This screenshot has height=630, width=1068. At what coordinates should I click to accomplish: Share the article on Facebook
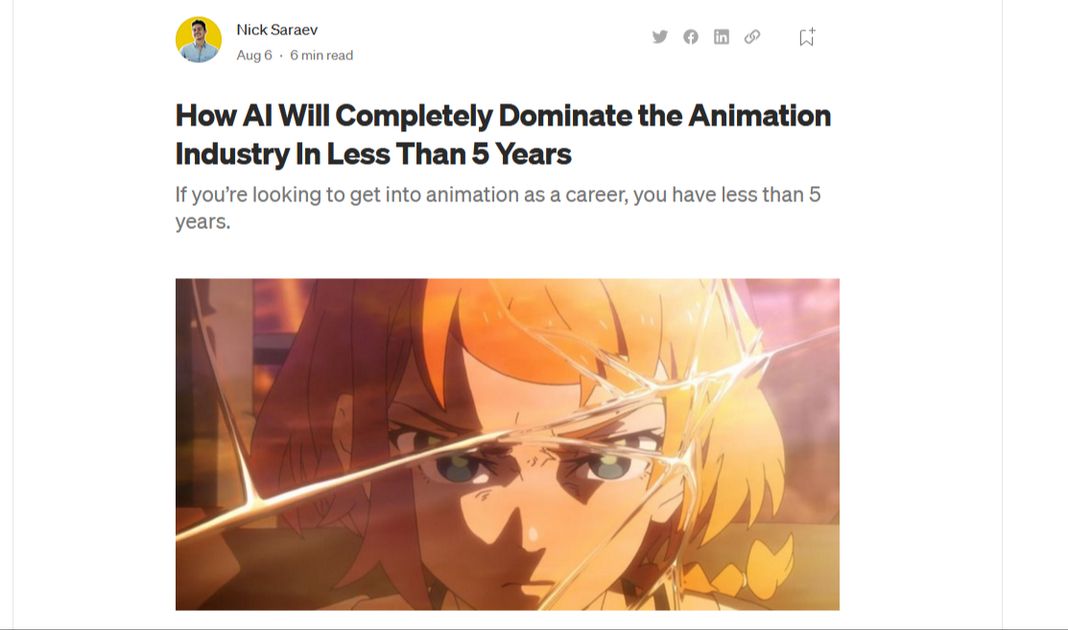[x=691, y=37]
